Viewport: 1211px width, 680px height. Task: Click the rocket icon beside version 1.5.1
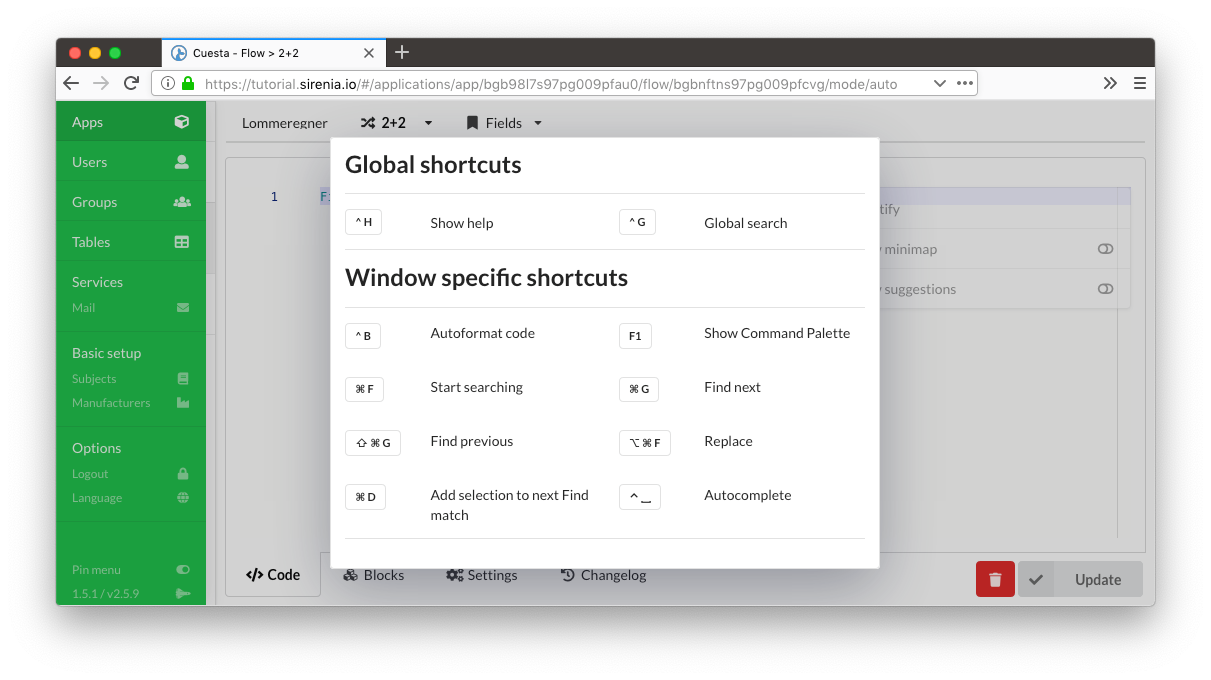point(183,593)
